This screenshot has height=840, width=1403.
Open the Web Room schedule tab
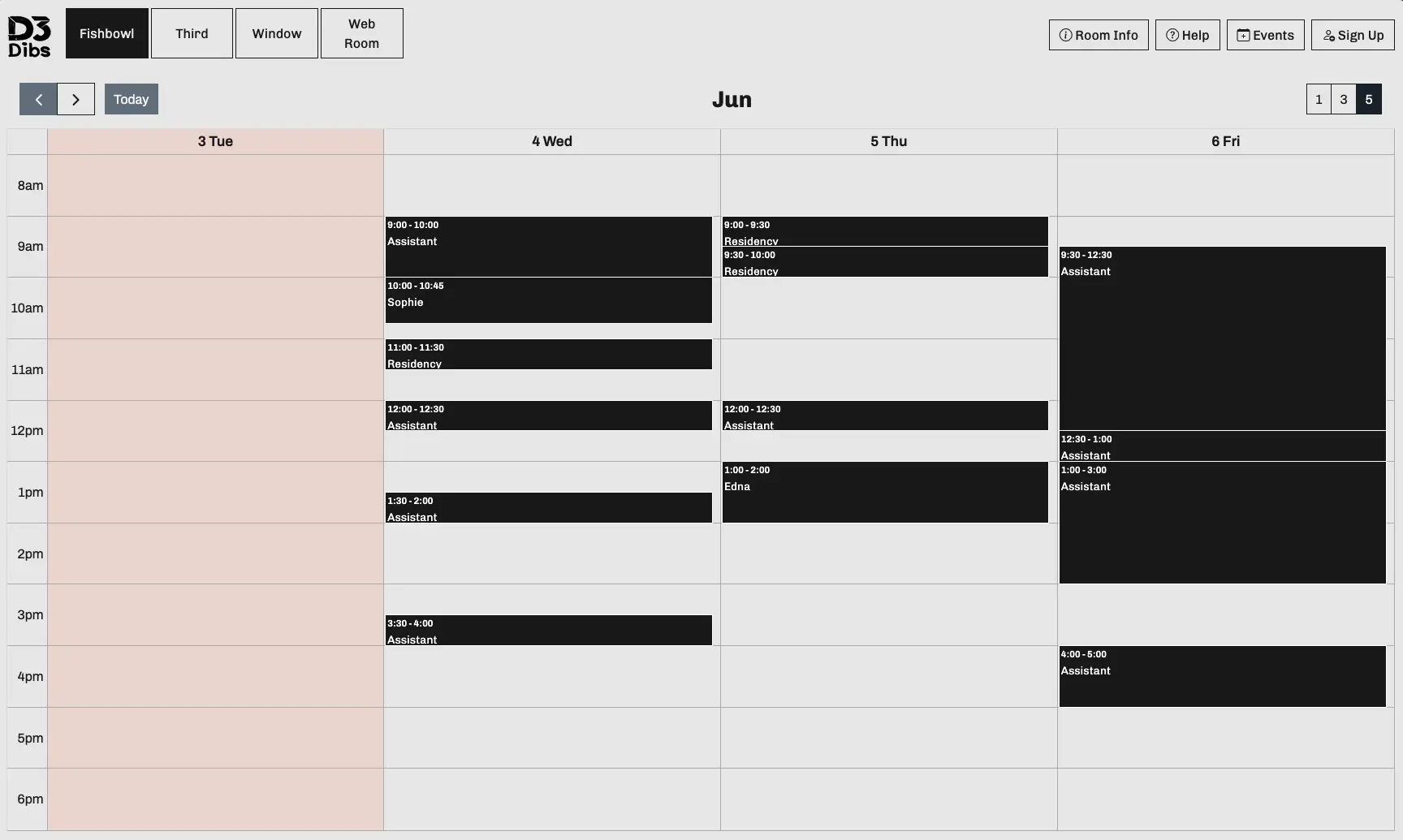tap(360, 33)
